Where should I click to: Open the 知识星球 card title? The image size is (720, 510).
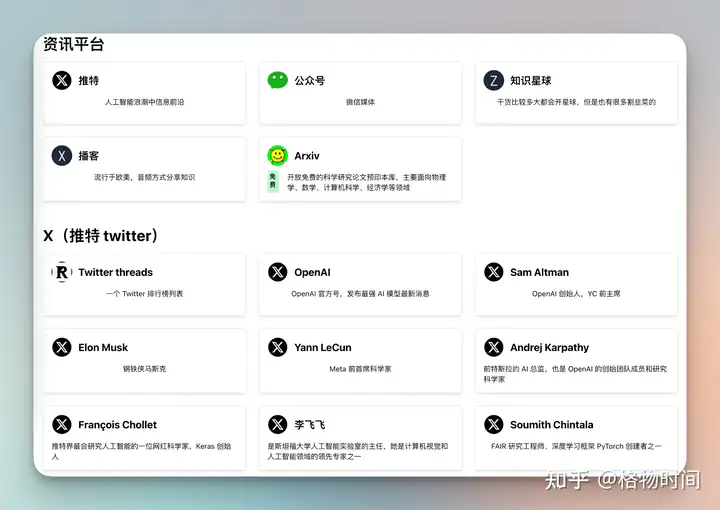530,80
